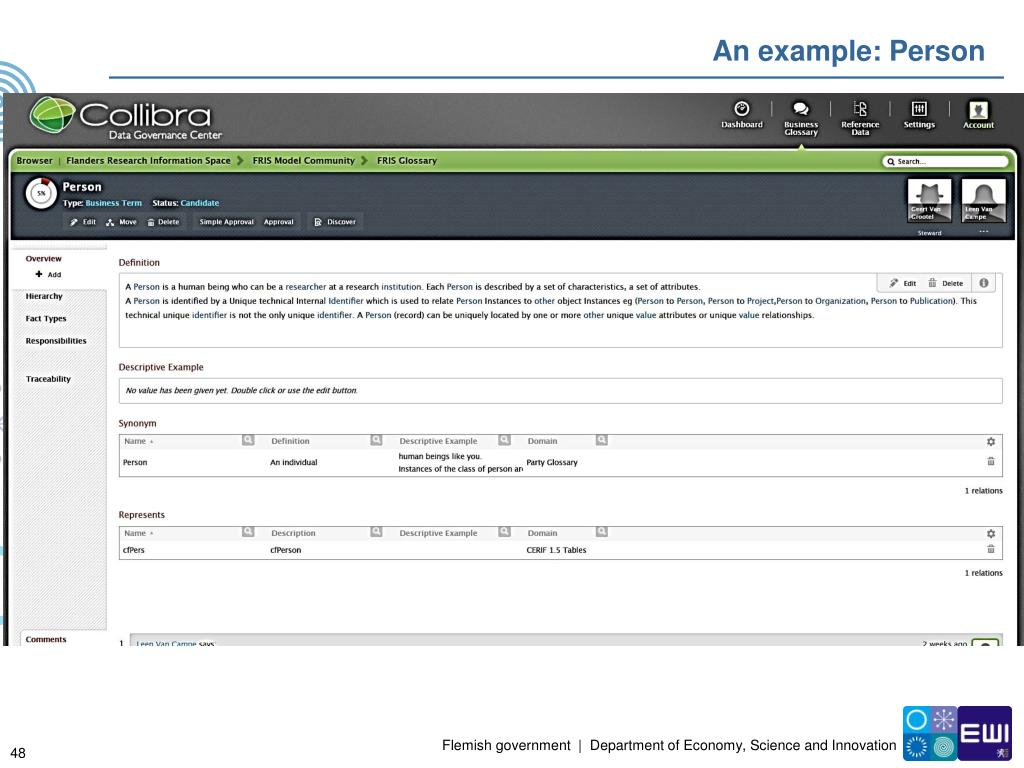Image resolution: width=1024 pixels, height=768 pixels.
Task: Open the Organization link in the definition
Action: pyautogui.click(x=840, y=301)
